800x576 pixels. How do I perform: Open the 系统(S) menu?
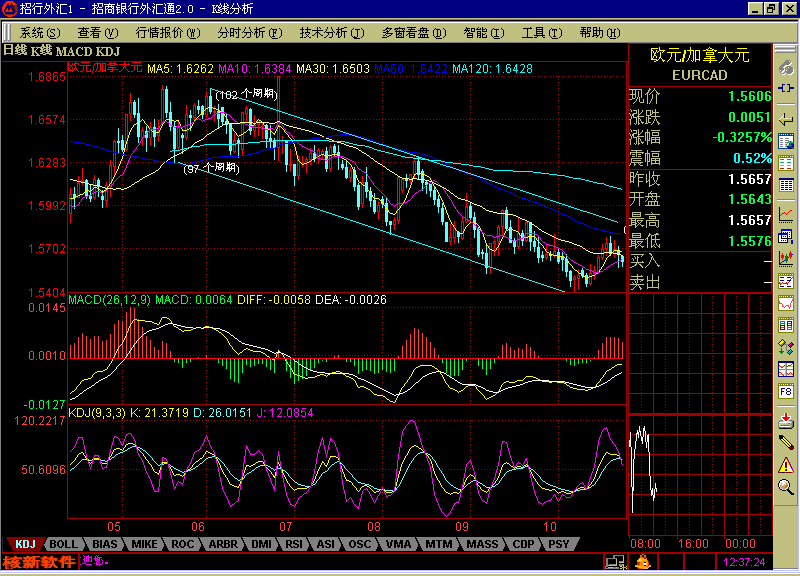tap(40, 33)
